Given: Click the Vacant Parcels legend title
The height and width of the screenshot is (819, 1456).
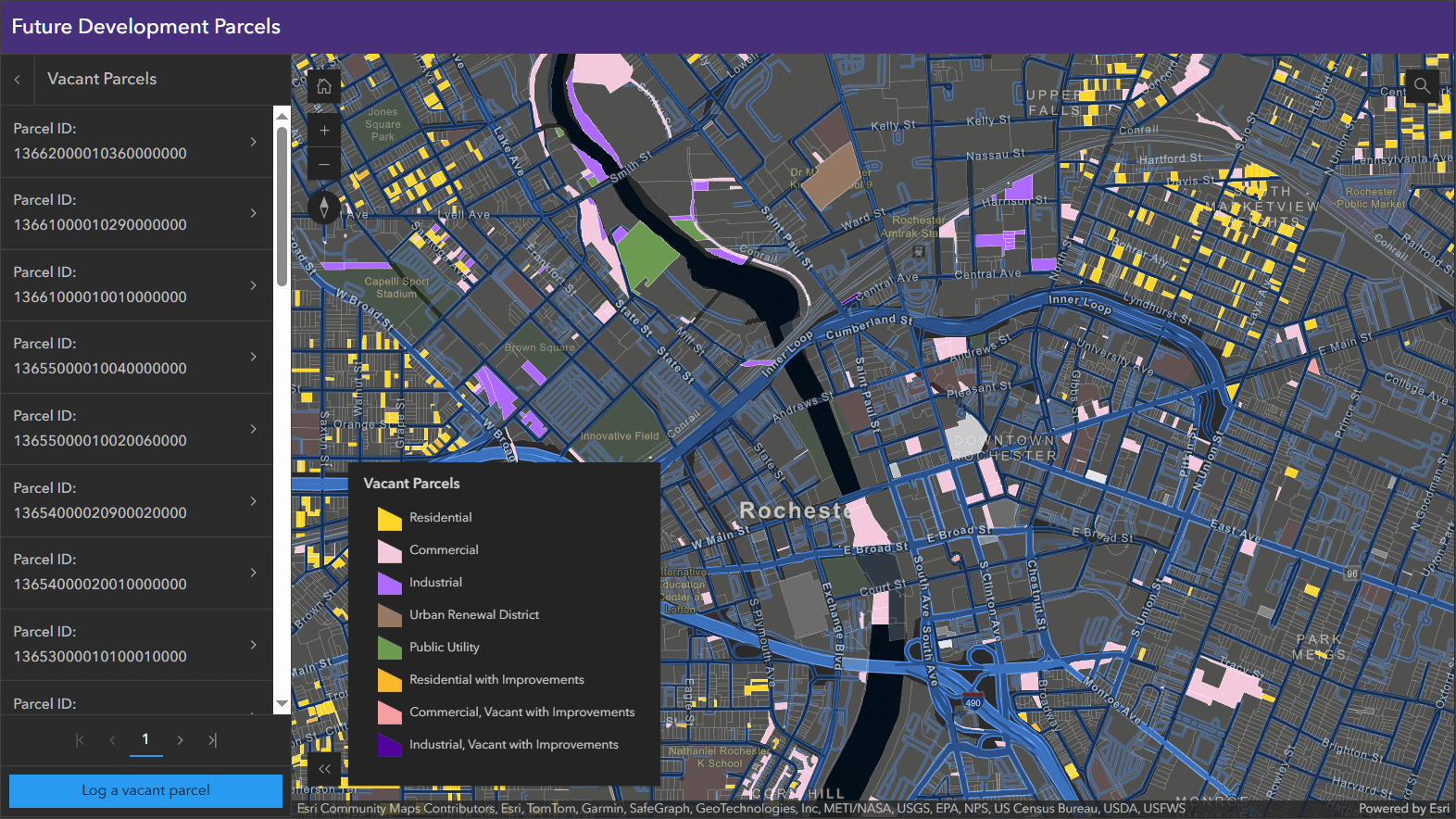Looking at the screenshot, I should point(411,484).
